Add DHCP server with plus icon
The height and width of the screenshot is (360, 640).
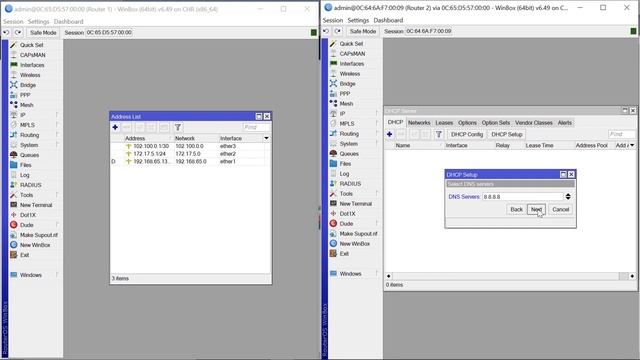(389, 134)
